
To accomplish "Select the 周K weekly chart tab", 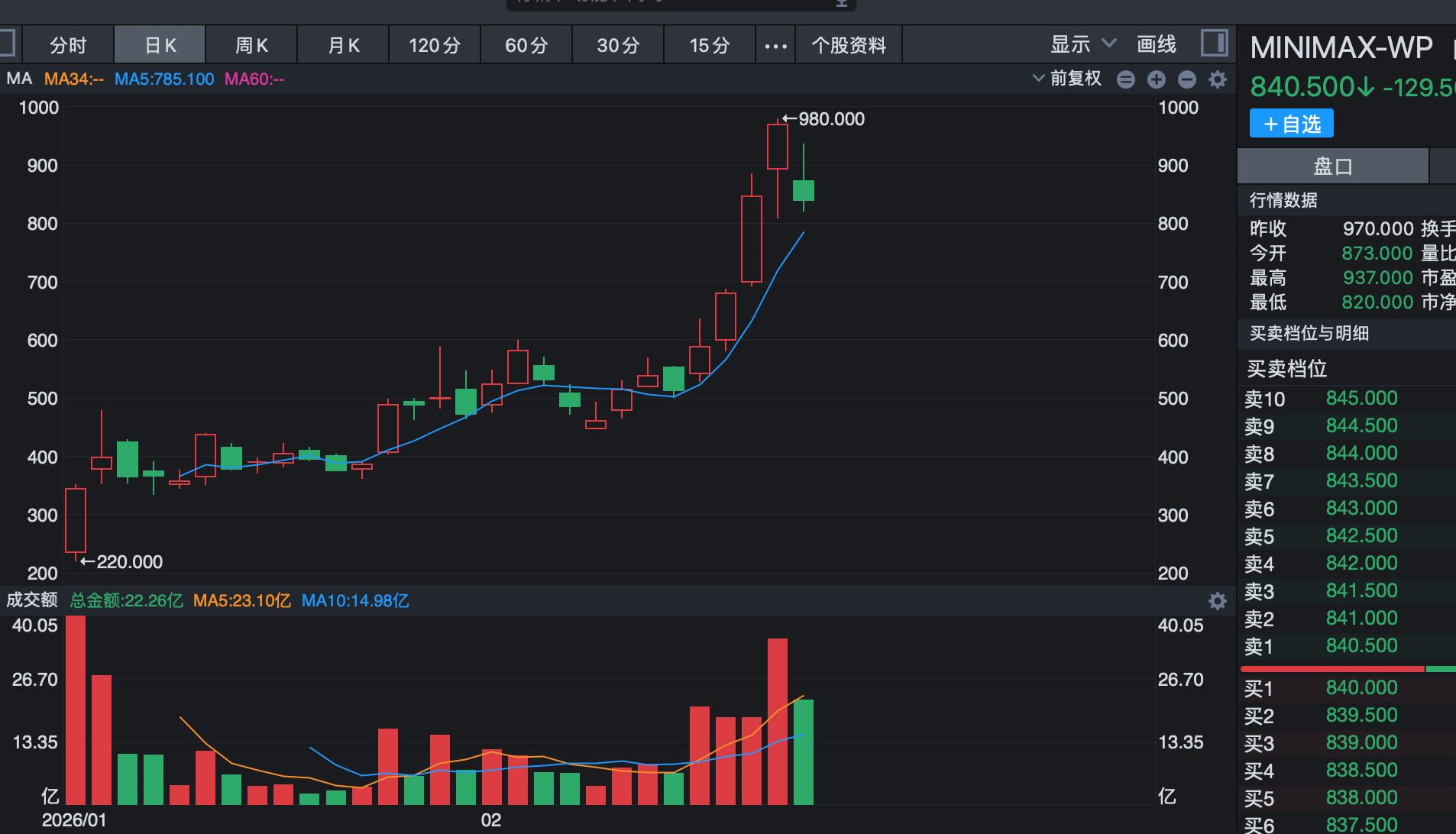I will [x=251, y=44].
